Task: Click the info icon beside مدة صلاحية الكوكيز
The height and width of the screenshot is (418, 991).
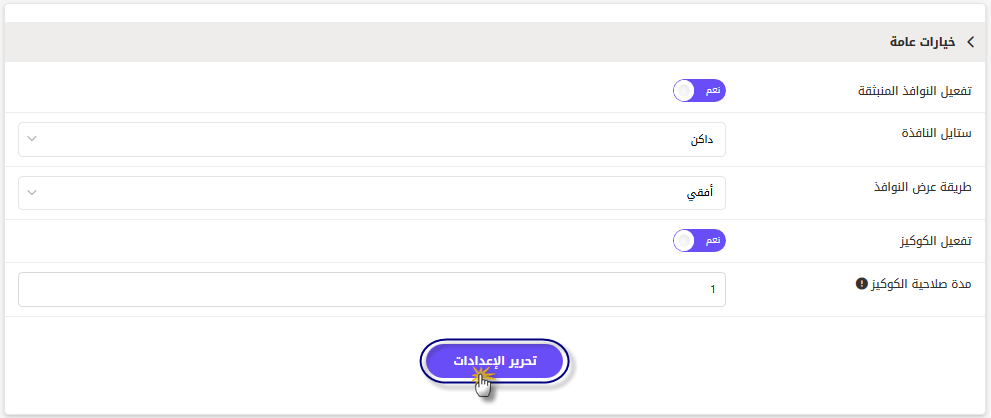Action: point(860,284)
